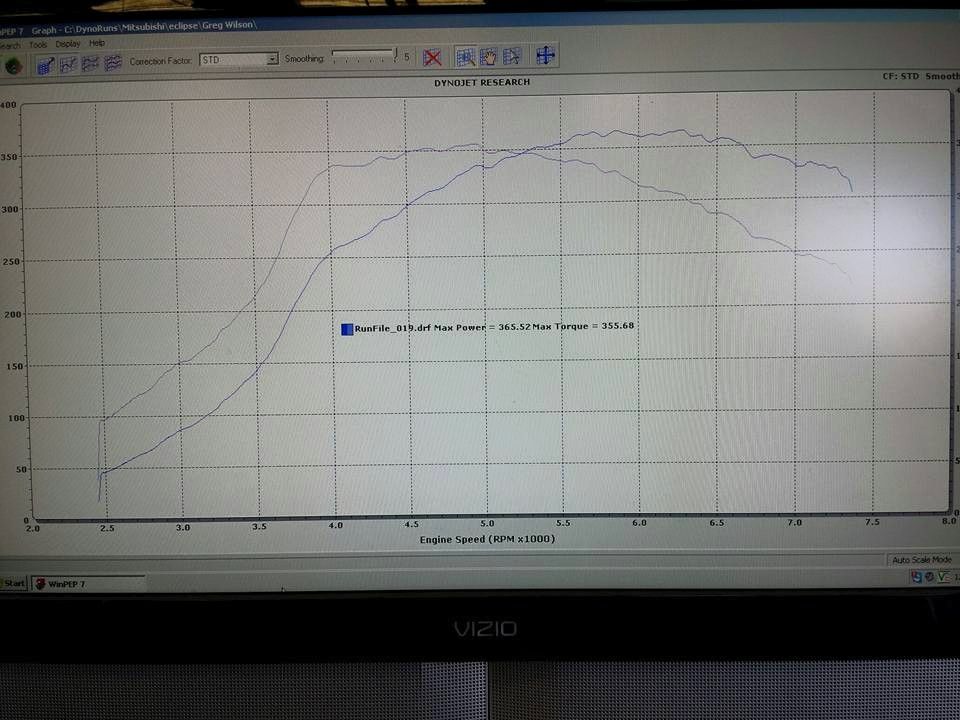Click the STD correction factor combo box
This screenshot has width=960, height=720.
pos(239,59)
